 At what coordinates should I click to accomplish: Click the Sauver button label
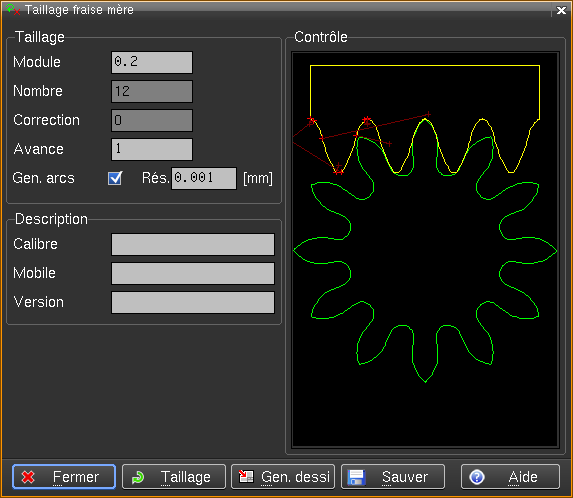click(x=405, y=477)
